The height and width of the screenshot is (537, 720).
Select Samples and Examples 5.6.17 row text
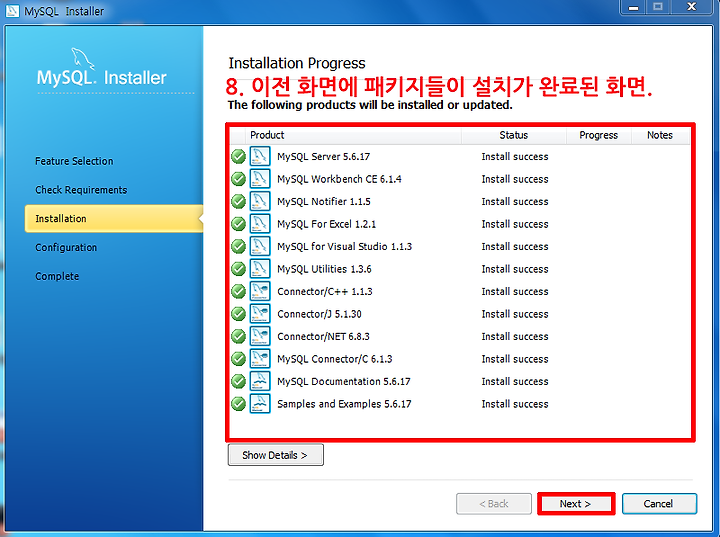point(344,404)
